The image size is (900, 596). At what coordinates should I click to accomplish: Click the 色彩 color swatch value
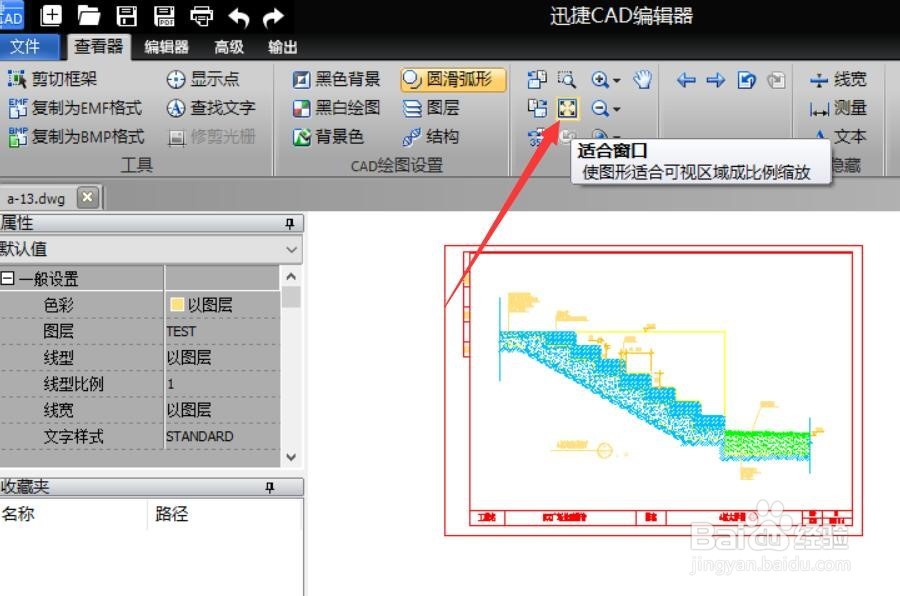coord(177,304)
